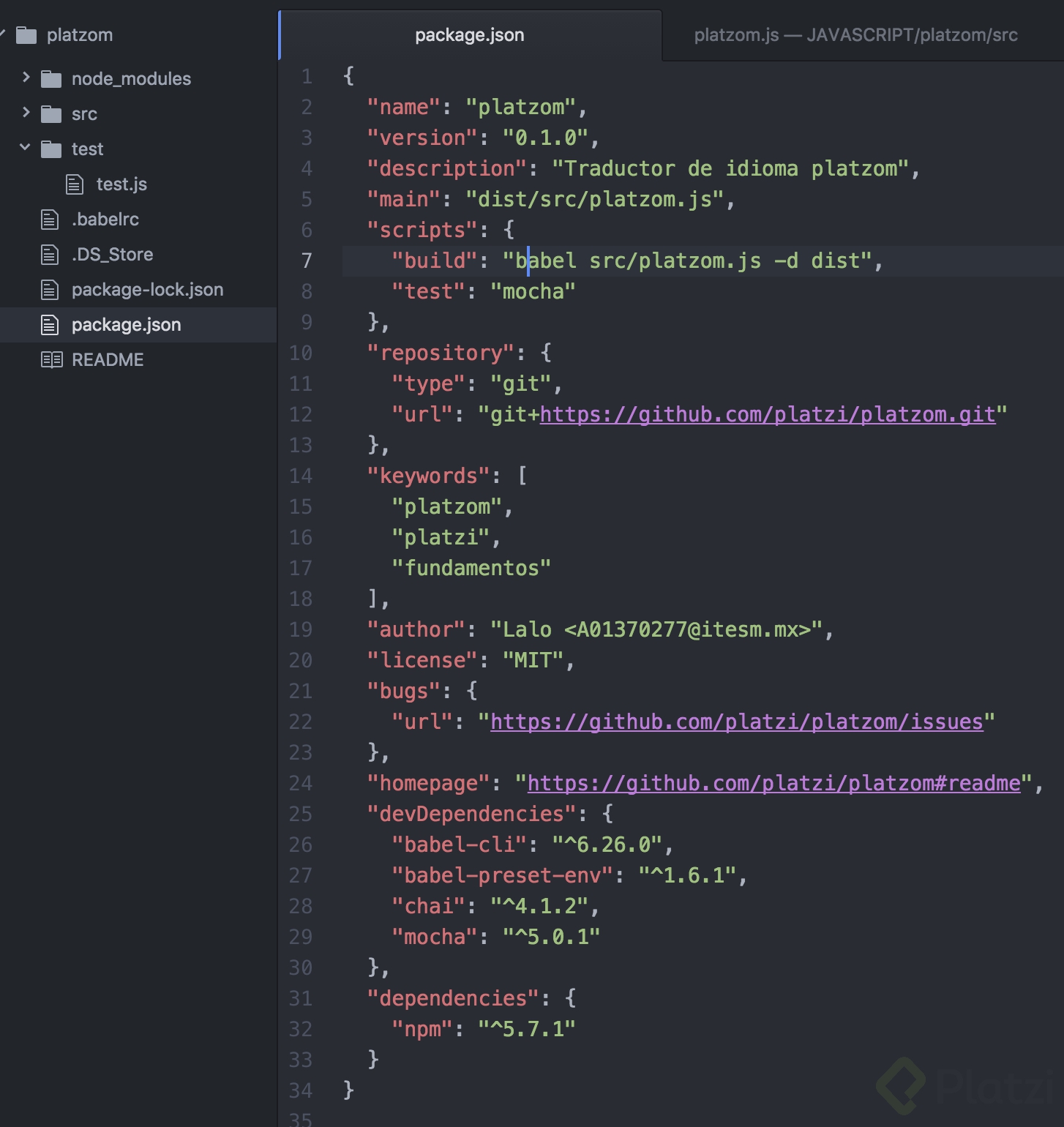Click the "Traductor de idioma platzom" string
This screenshot has width=1064, height=1127.
coord(730,169)
